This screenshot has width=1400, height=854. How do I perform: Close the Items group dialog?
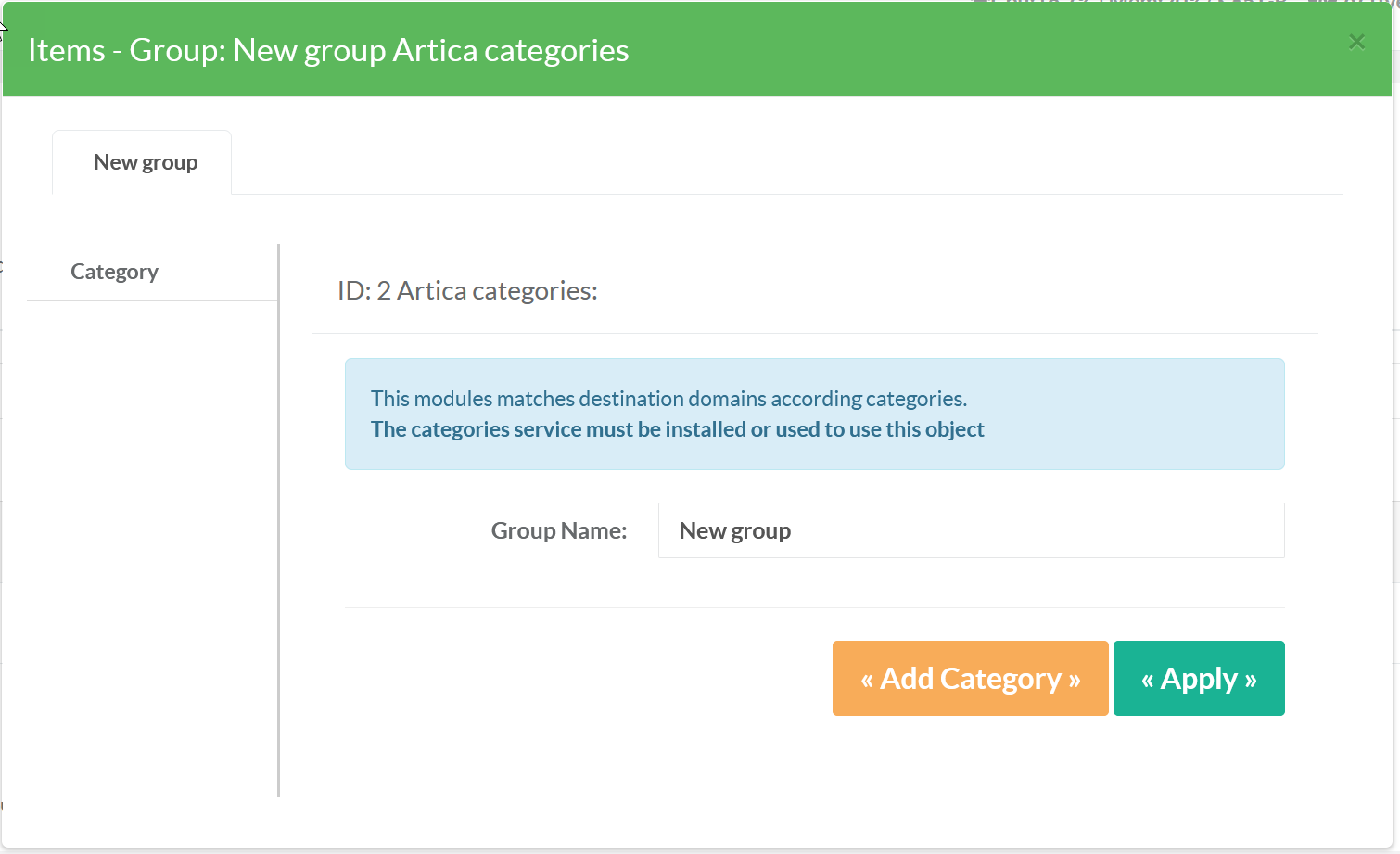coord(1356,42)
